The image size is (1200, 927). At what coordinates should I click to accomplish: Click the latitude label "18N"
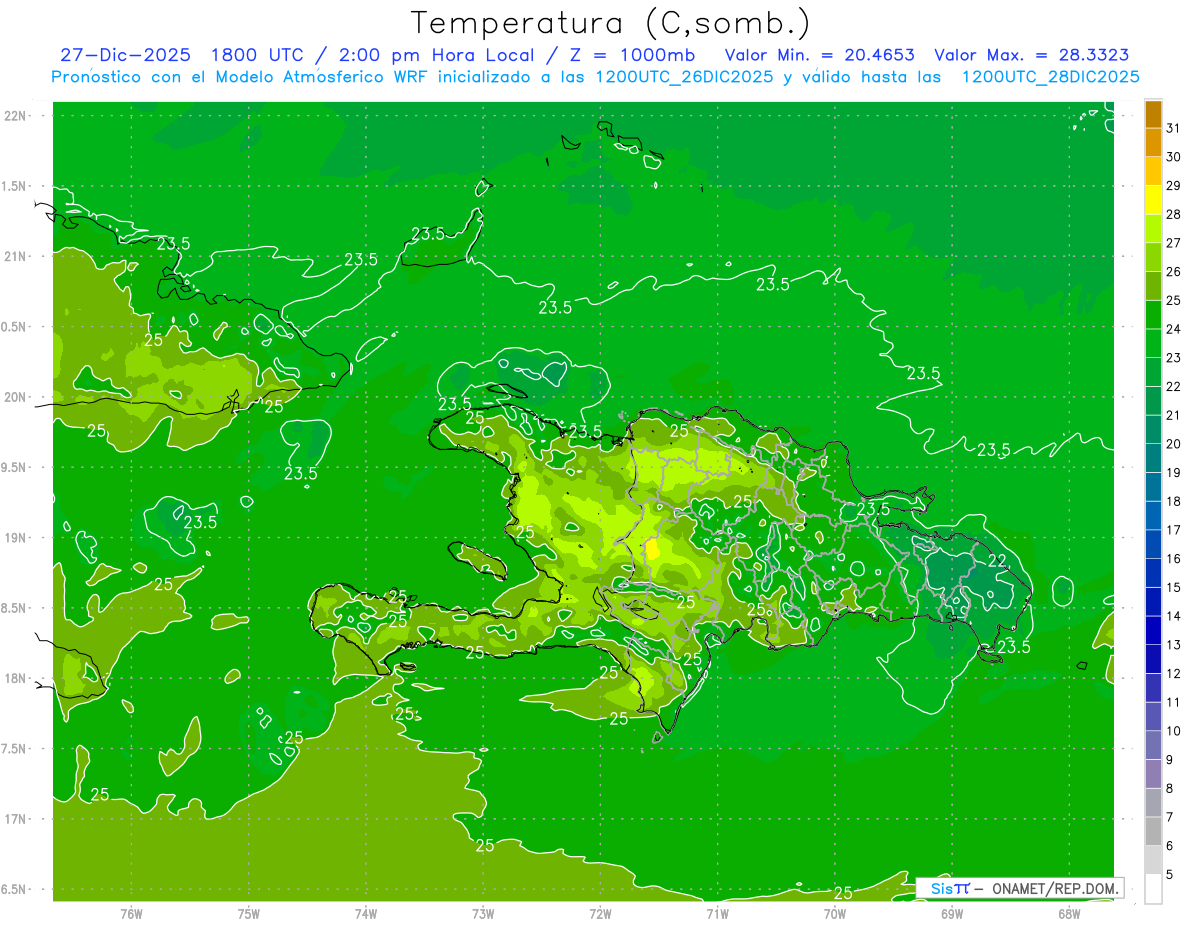(16, 678)
